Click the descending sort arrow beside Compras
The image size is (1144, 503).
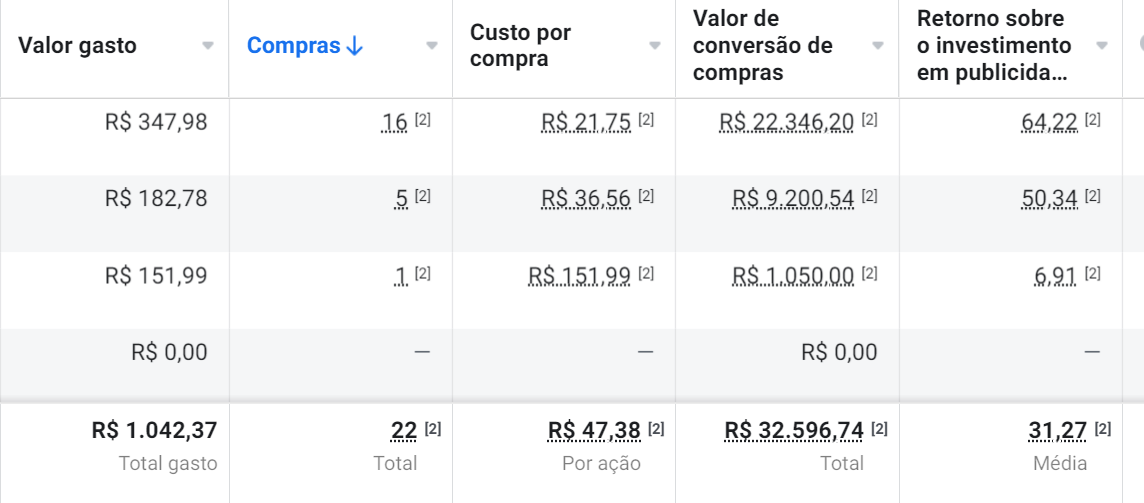coord(353,46)
